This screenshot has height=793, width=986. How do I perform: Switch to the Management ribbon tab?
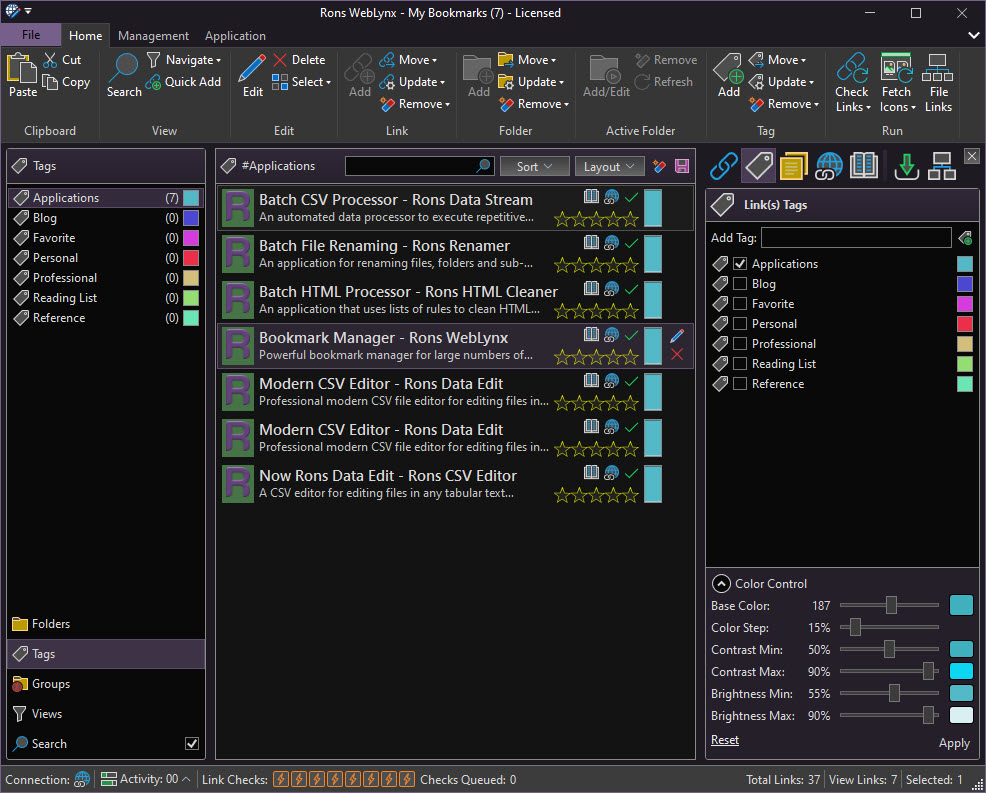[x=153, y=36]
